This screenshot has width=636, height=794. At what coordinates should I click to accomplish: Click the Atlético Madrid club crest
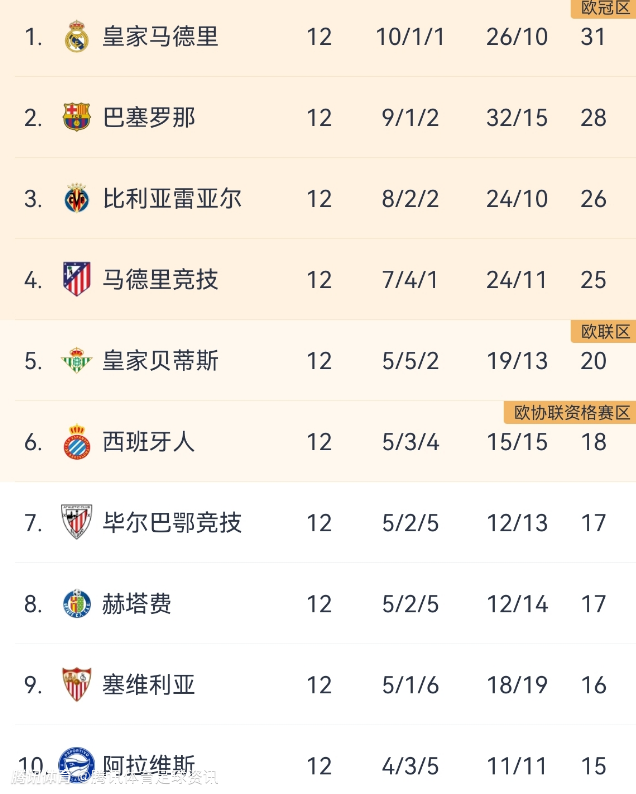click(76, 280)
